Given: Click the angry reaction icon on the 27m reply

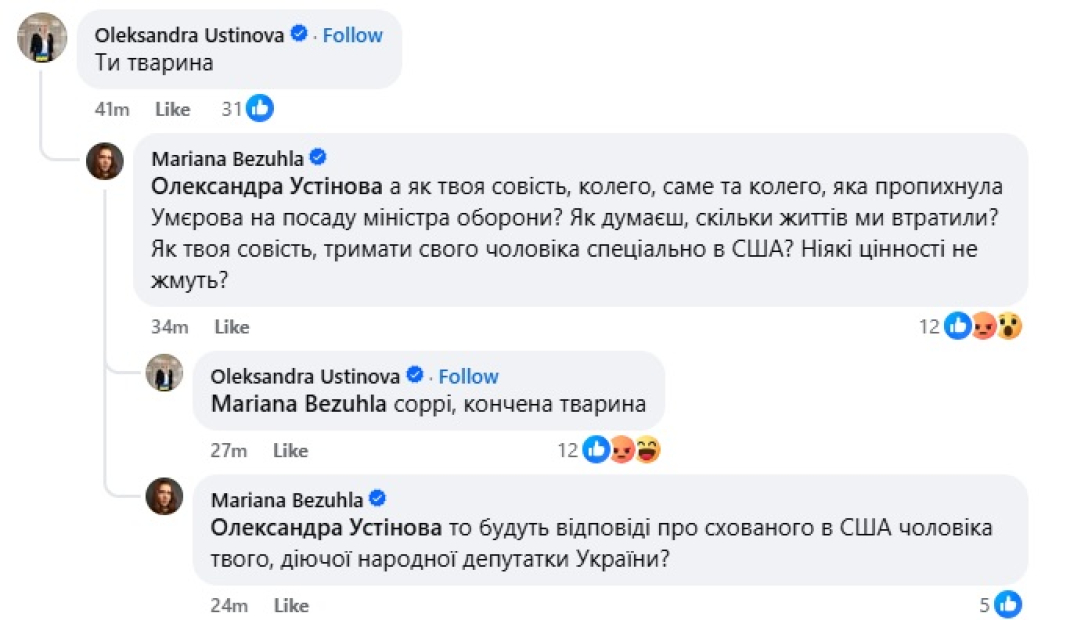Looking at the screenshot, I should click(622, 450).
